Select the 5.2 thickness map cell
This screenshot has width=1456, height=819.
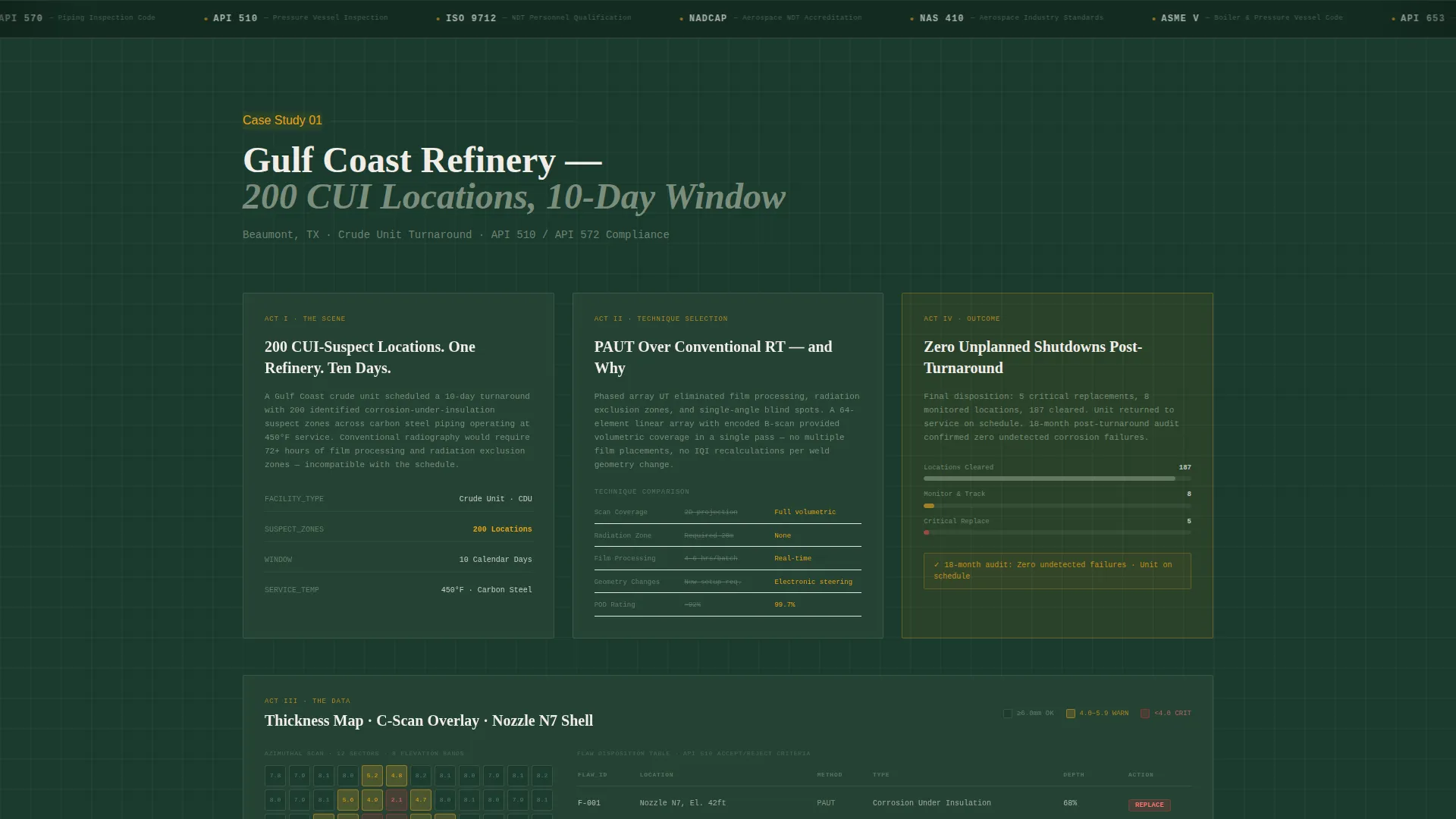tap(372, 776)
